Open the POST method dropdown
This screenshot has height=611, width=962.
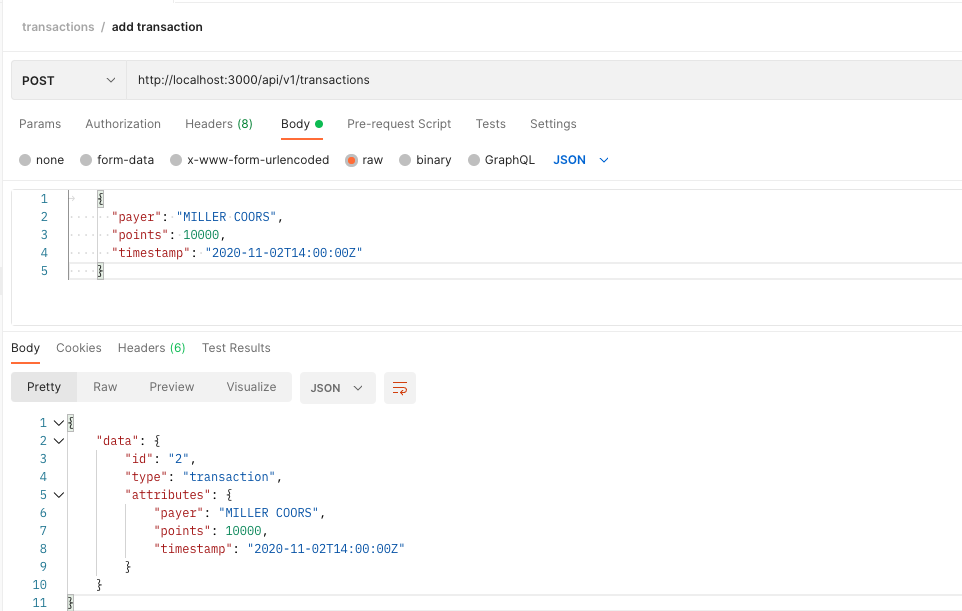pos(69,80)
